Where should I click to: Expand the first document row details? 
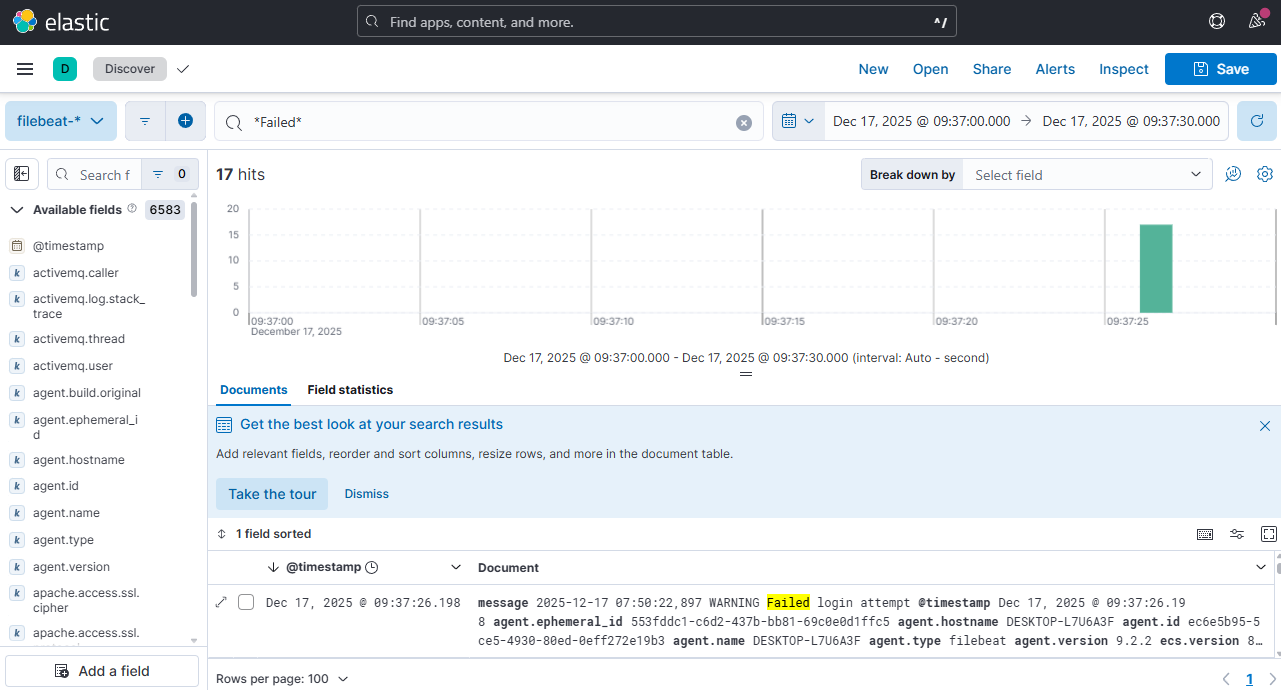(x=222, y=602)
